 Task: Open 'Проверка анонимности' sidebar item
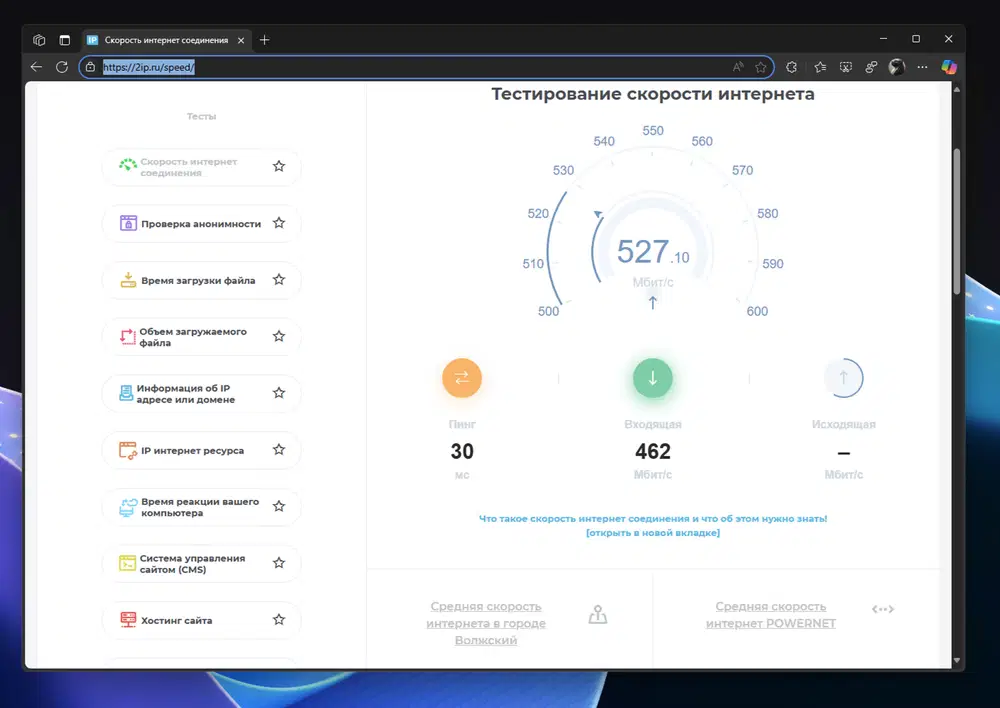point(201,224)
